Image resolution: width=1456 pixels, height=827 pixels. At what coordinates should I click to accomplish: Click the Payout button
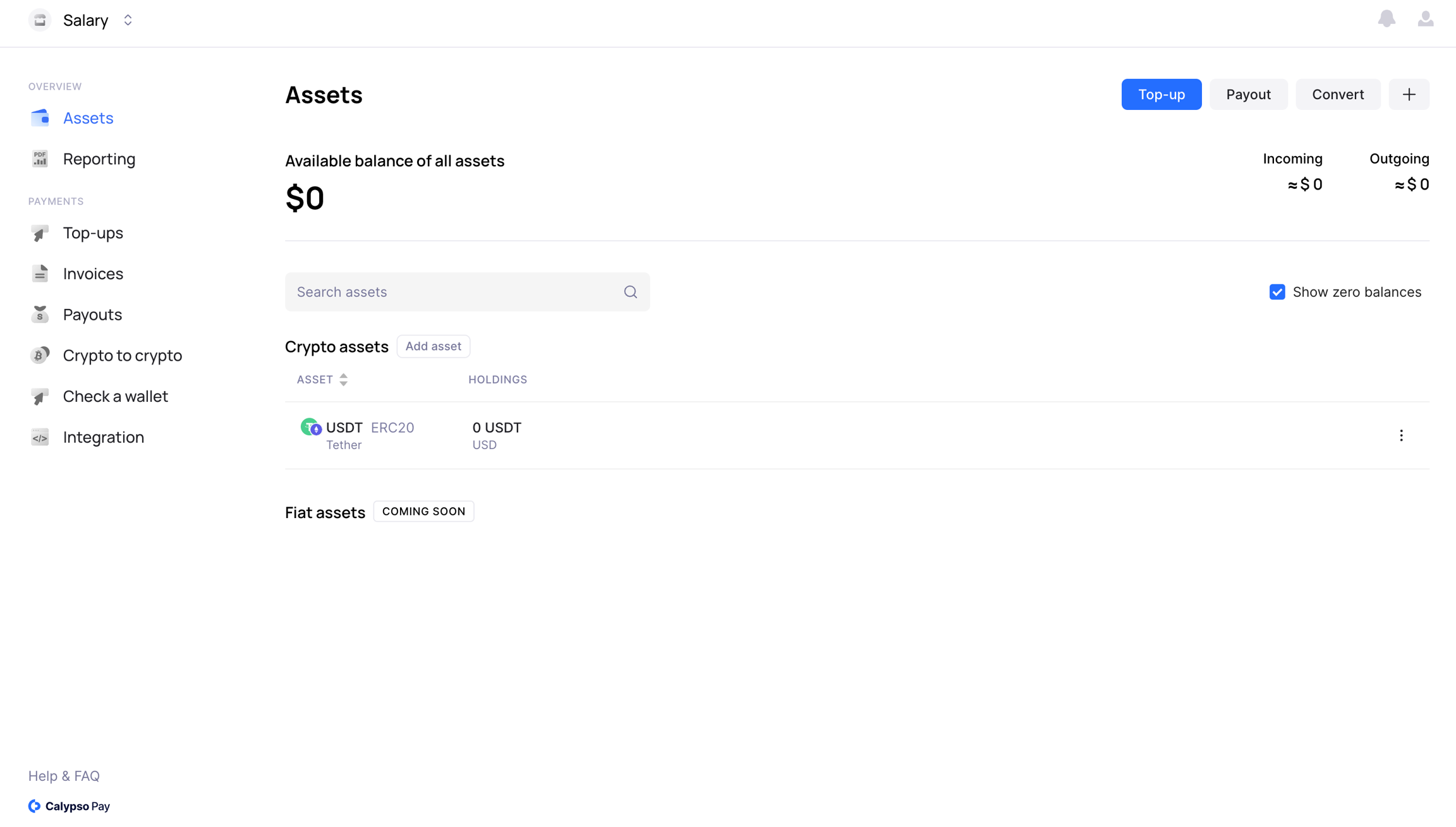pos(1248,94)
